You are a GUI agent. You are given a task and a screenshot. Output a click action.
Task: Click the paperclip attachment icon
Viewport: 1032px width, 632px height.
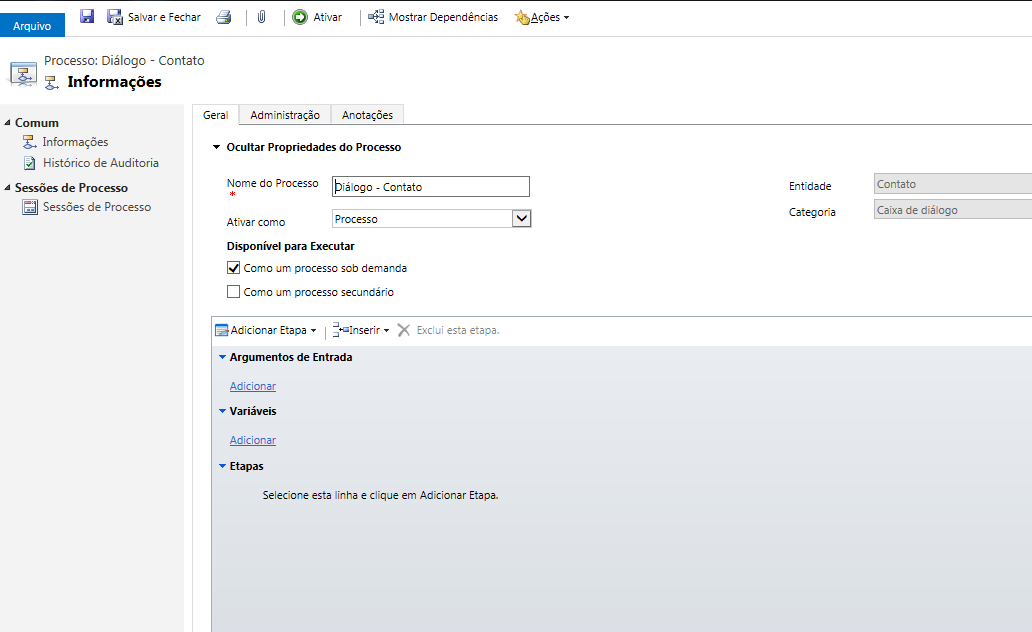pos(262,17)
